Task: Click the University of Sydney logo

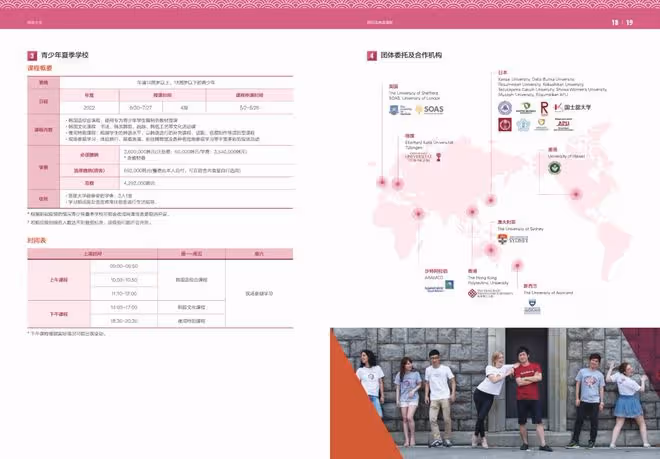Action: point(512,239)
